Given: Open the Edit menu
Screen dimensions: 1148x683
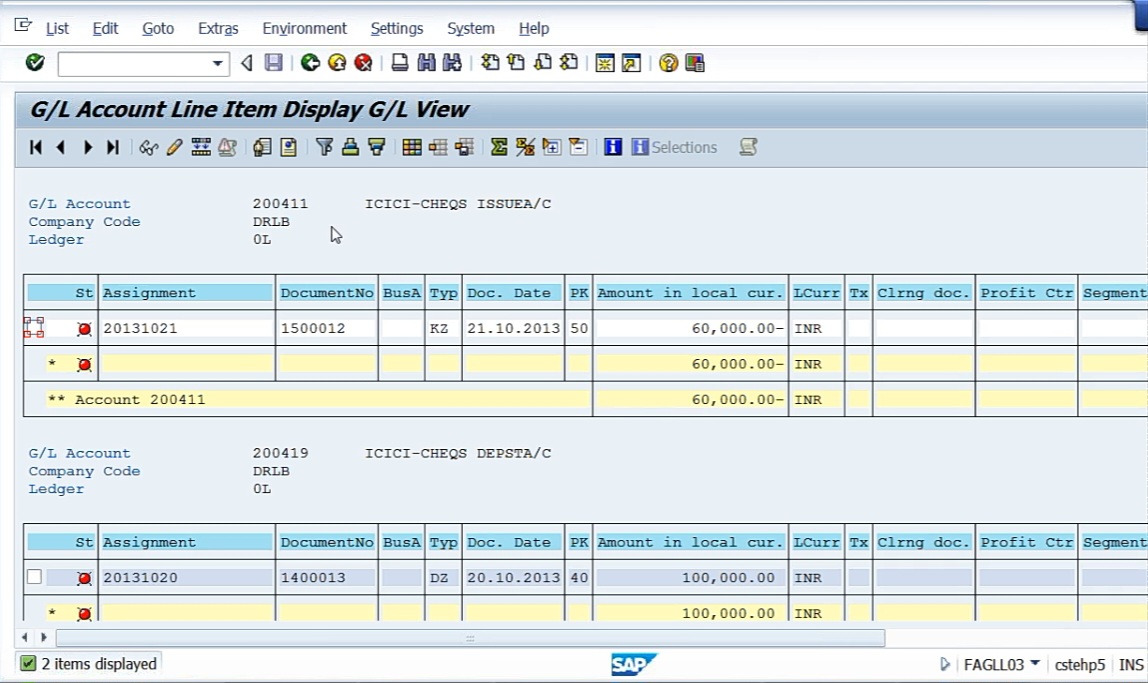Looking at the screenshot, I should coord(105,29).
